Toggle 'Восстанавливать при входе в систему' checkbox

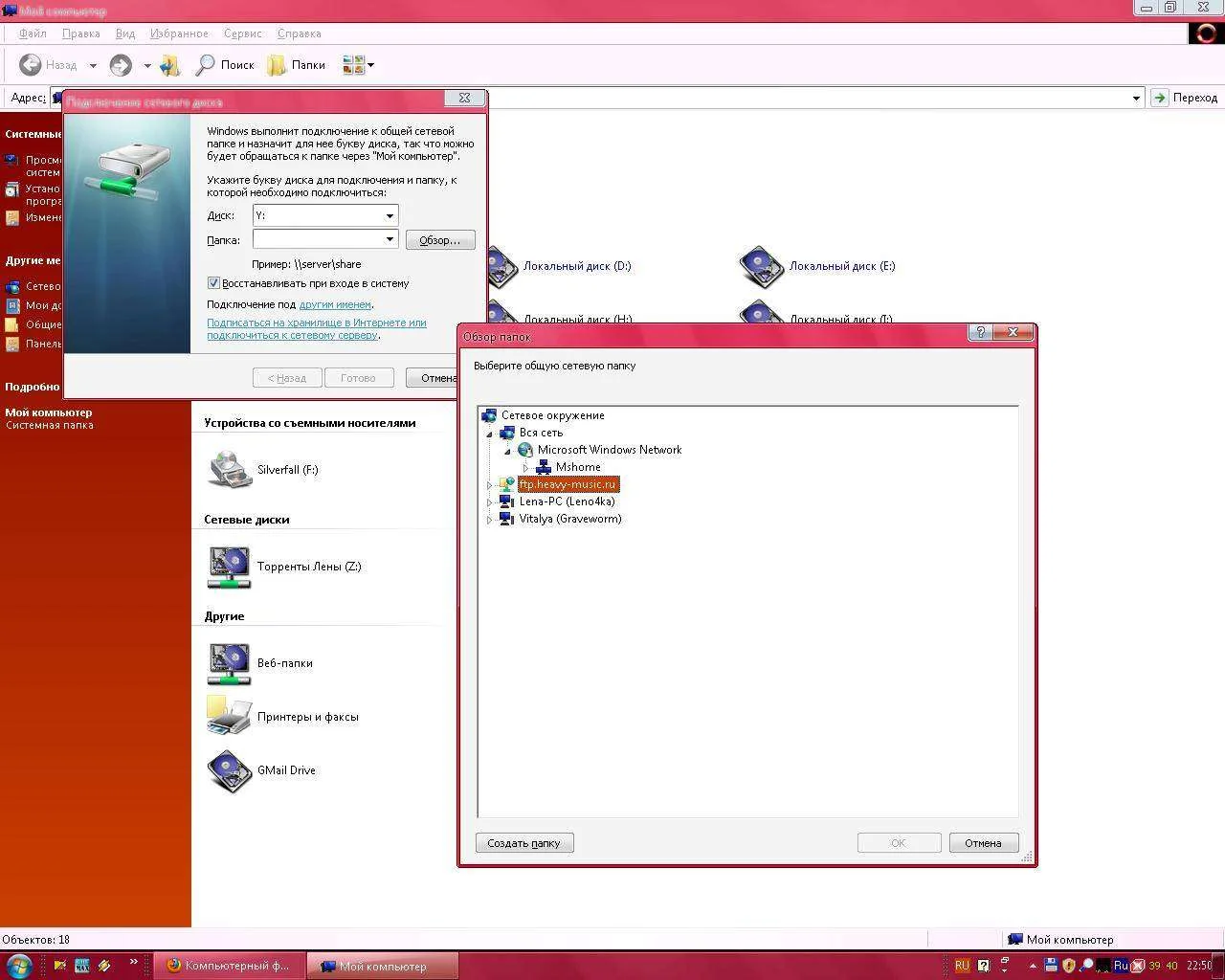point(213,283)
